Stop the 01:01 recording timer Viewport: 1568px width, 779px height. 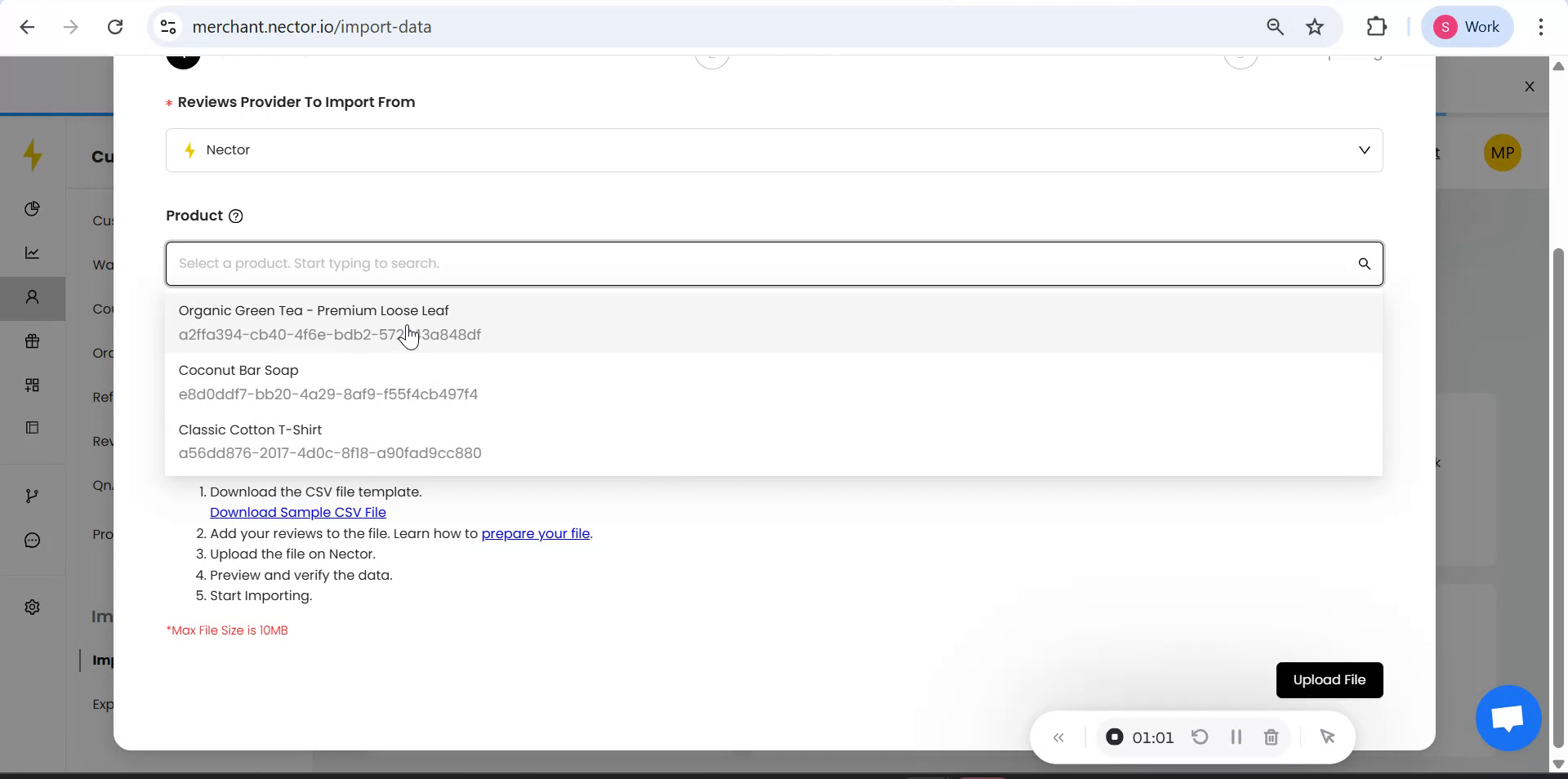pos(1114,737)
